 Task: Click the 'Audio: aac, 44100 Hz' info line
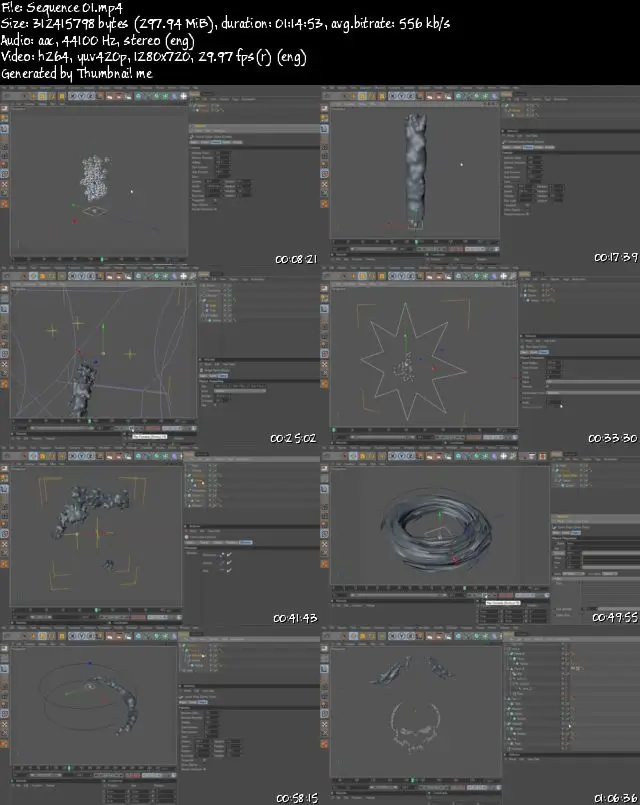click(98, 41)
